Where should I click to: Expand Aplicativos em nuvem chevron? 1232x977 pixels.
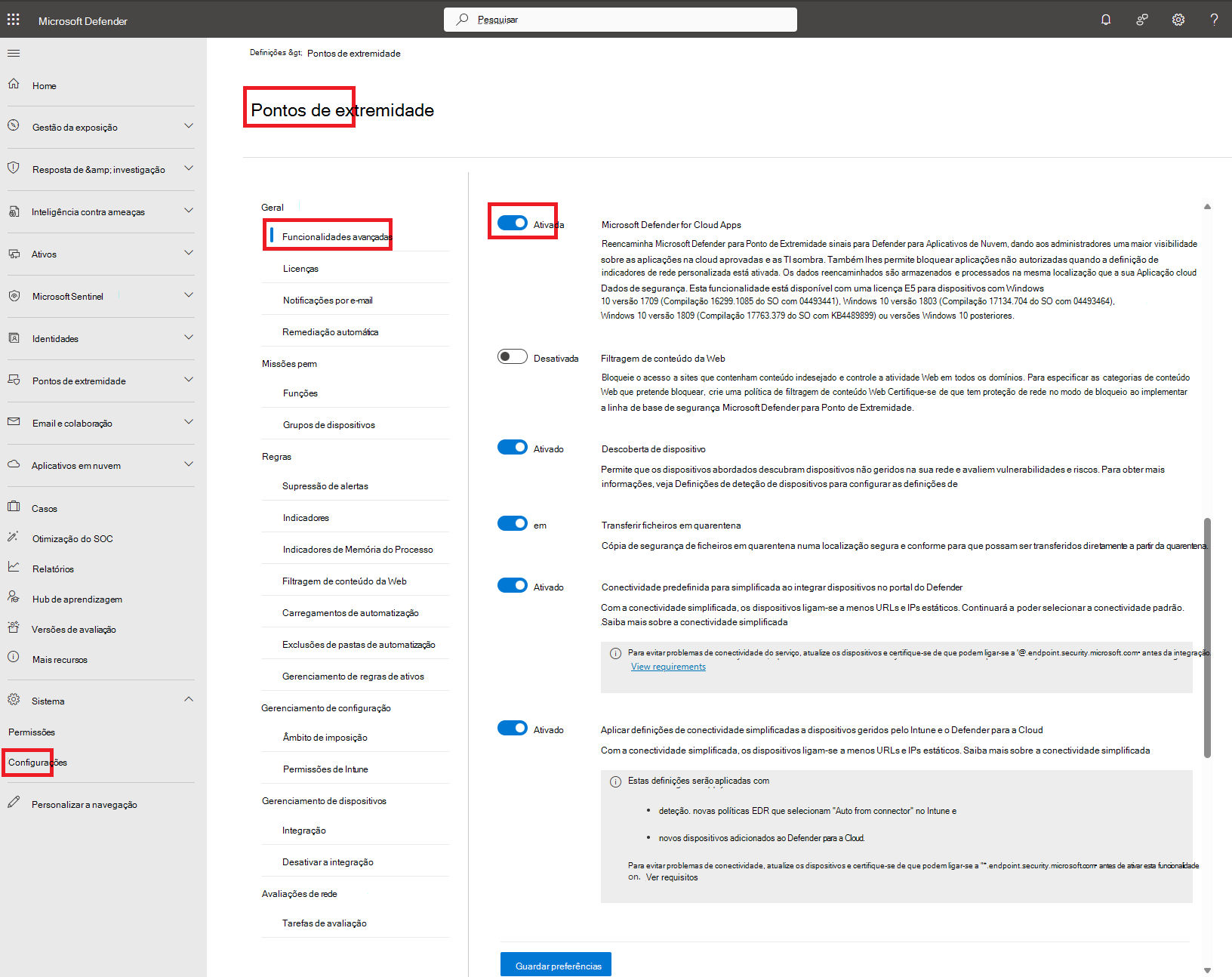pyautogui.click(x=189, y=464)
